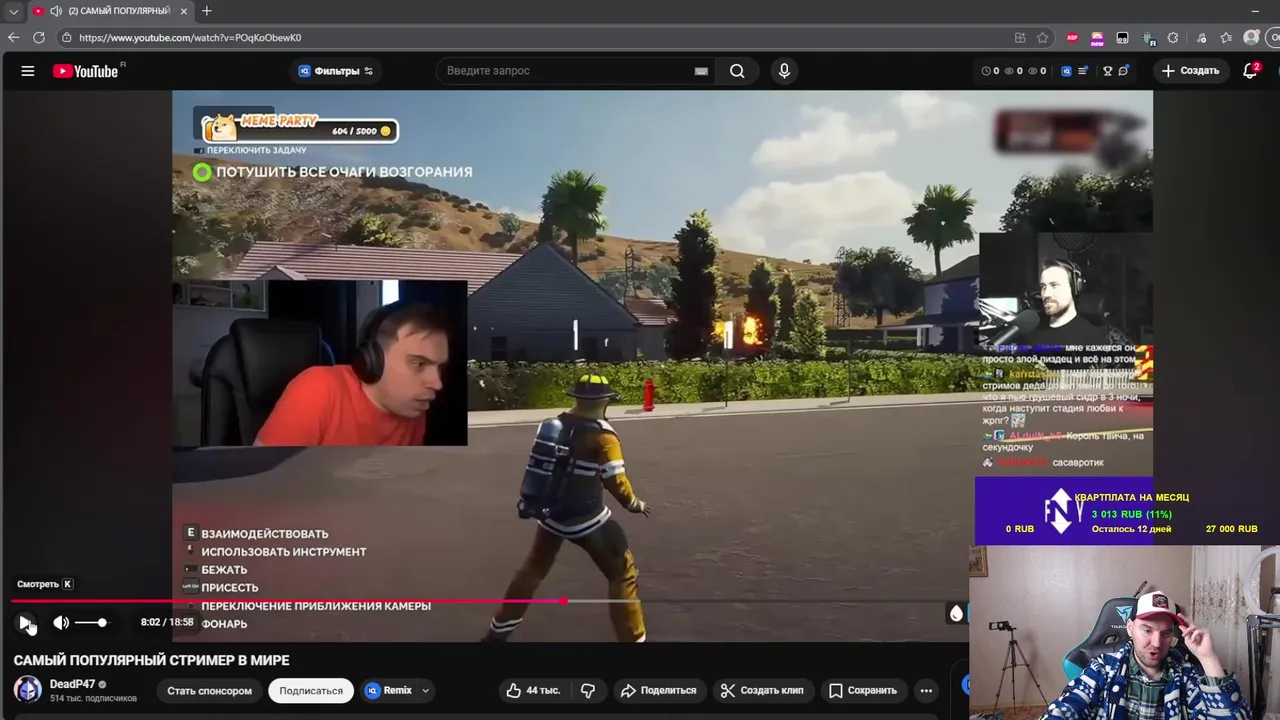Reload the page
Image resolution: width=1280 pixels, height=720 pixels.
click(x=38, y=37)
